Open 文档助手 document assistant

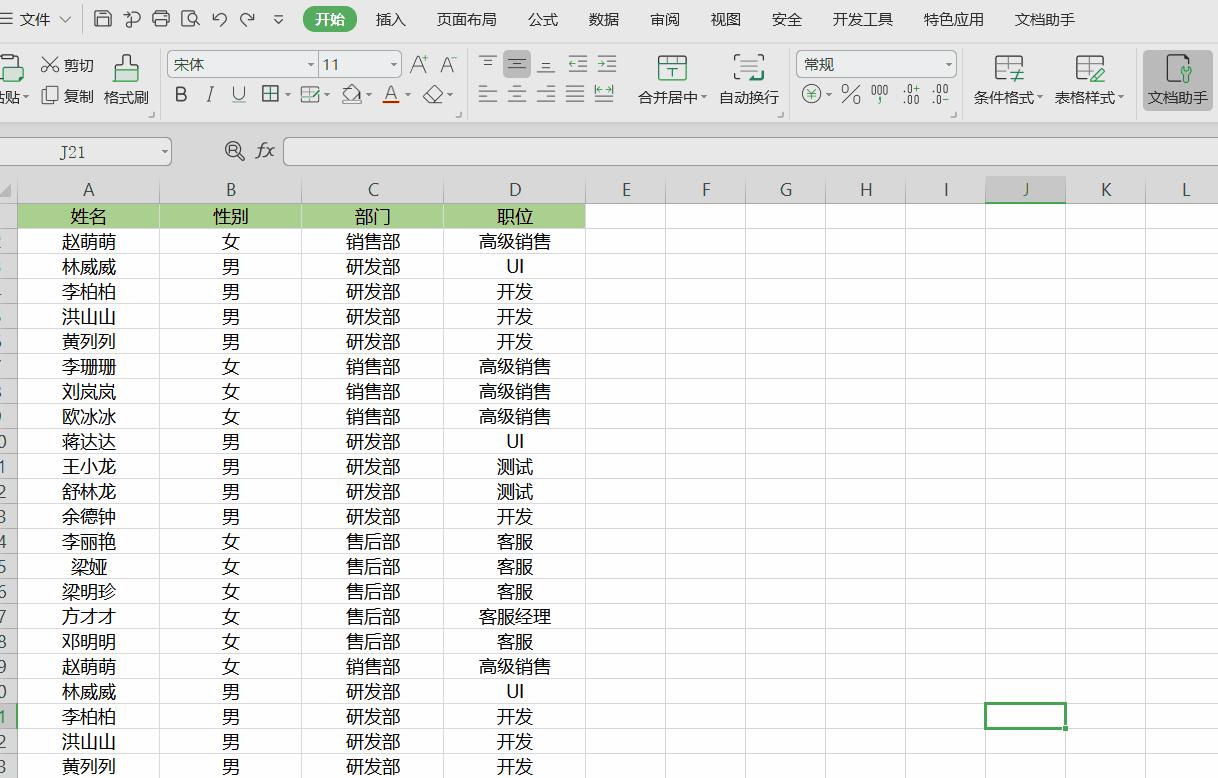pyautogui.click(x=1178, y=80)
